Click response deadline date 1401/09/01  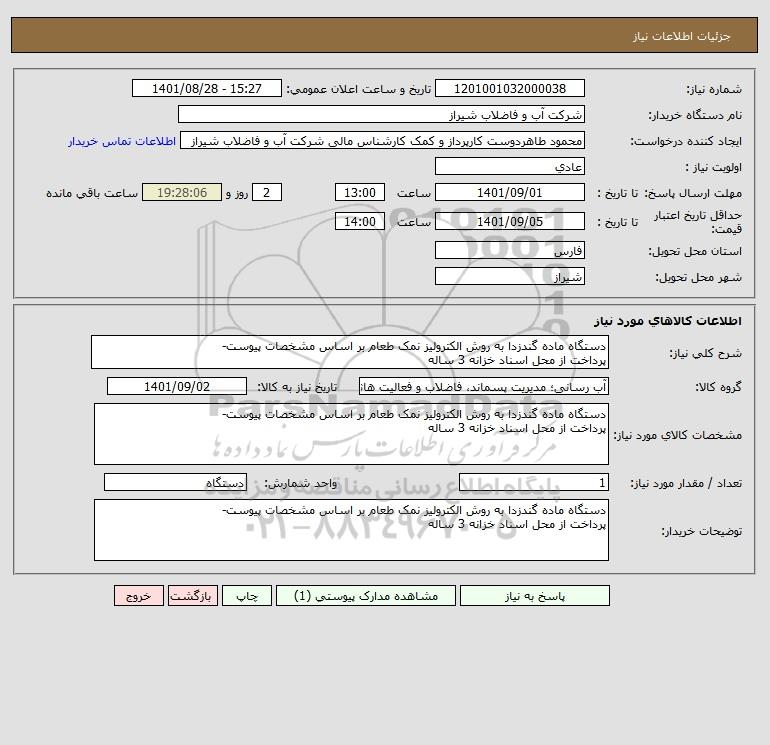tap(510, 193)
